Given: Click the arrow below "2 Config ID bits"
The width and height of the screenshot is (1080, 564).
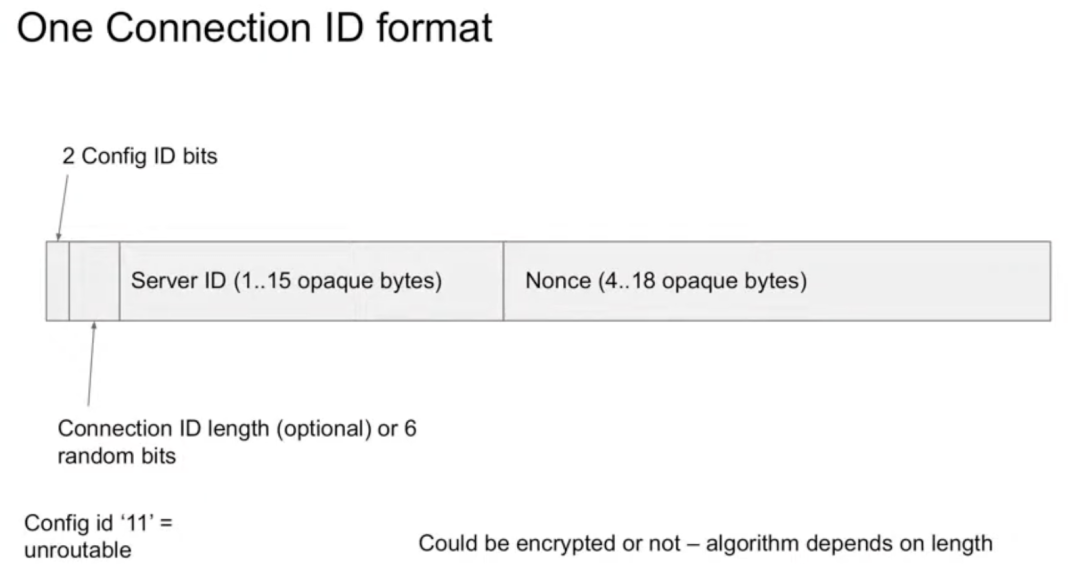Looking at the screenshot, I should pos(62,207).
